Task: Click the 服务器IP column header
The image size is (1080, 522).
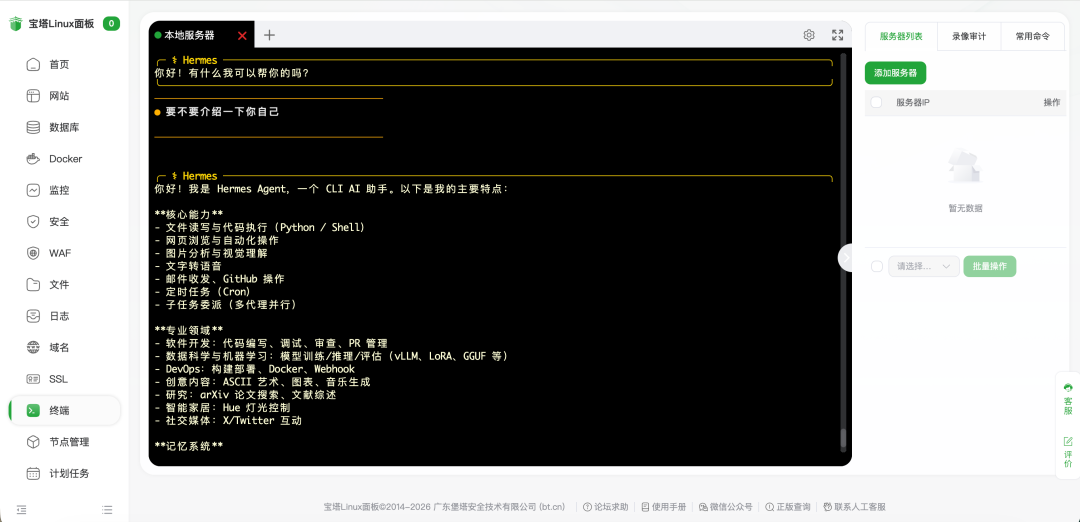Action: coord(913,103)
